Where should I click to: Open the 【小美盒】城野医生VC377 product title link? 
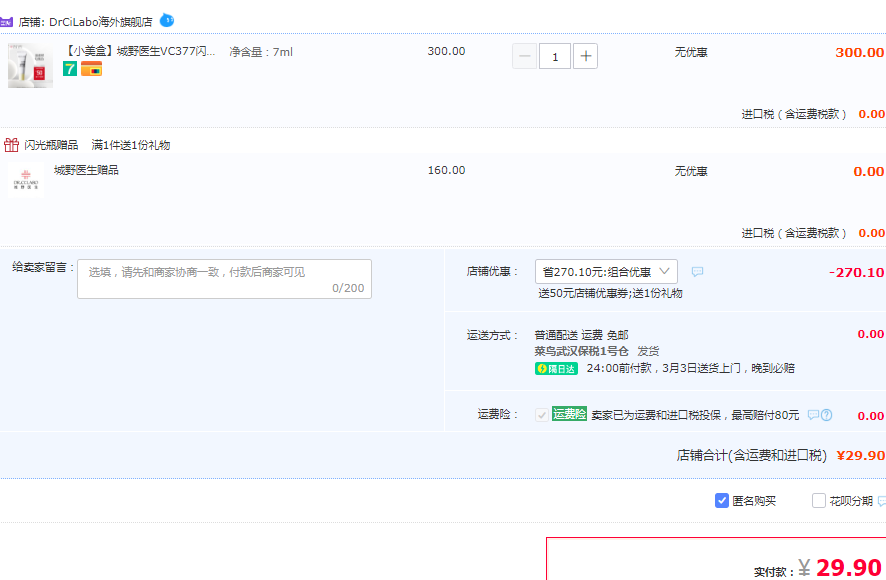point(139,51)
